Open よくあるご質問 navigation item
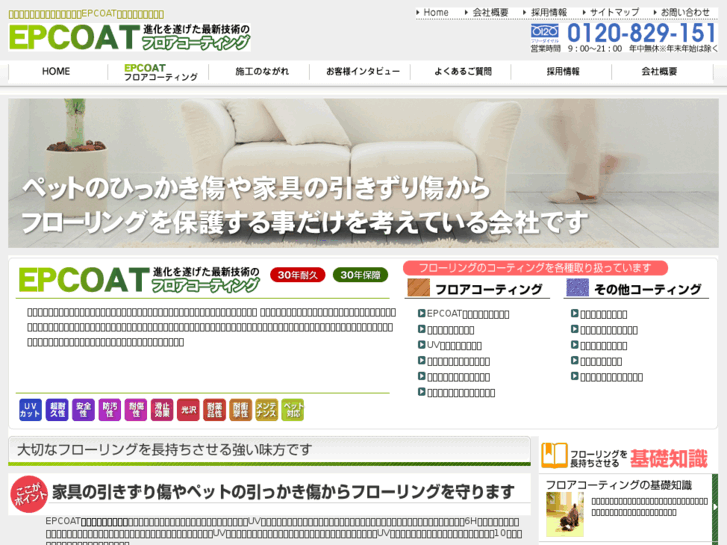Screen dimensions: 727x545 click(463, 71)
